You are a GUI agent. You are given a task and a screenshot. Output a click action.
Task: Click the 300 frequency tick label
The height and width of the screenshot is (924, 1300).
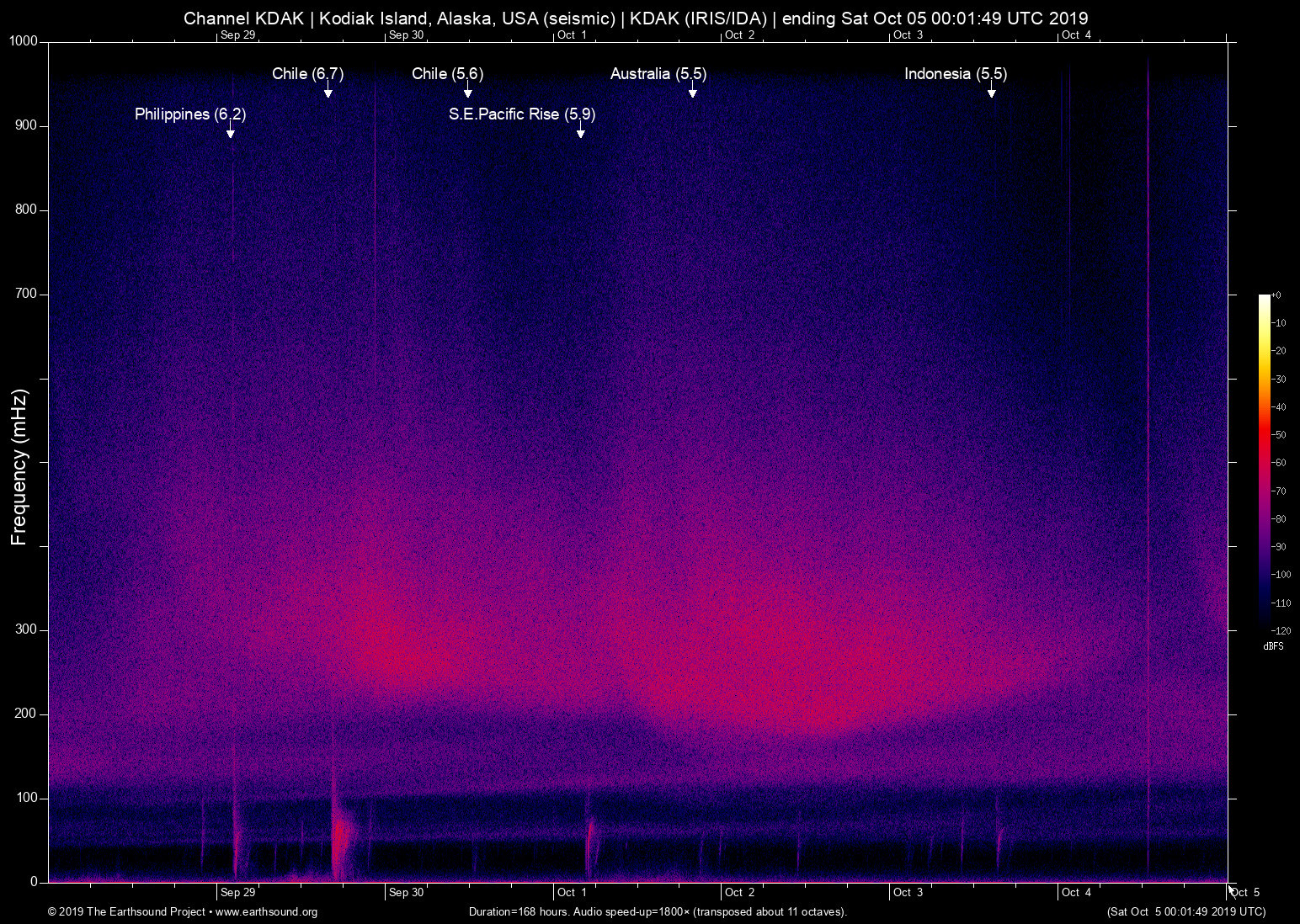26,629
